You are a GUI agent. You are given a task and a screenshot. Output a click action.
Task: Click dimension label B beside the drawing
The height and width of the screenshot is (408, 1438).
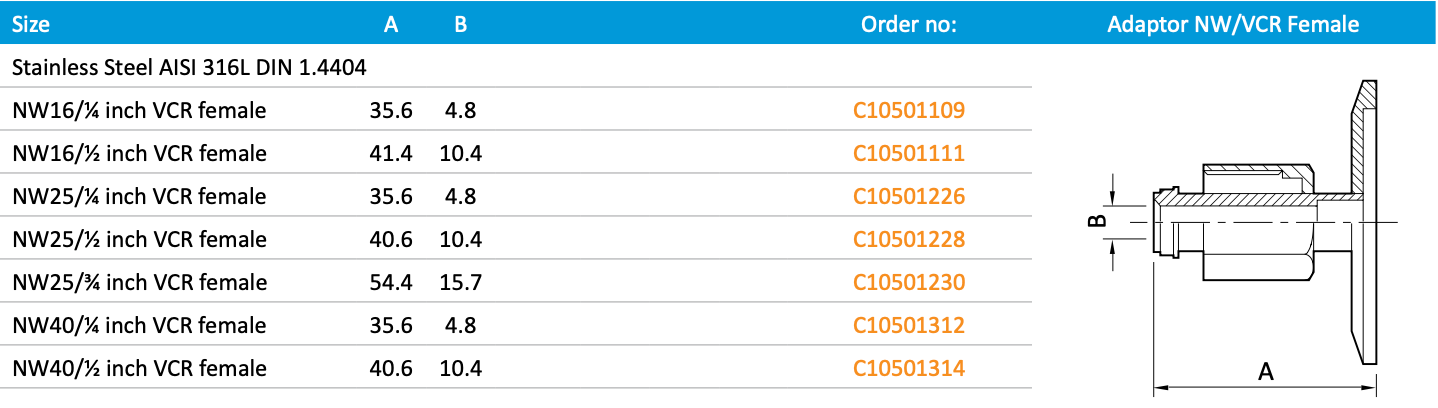[x=1096, y=220]
